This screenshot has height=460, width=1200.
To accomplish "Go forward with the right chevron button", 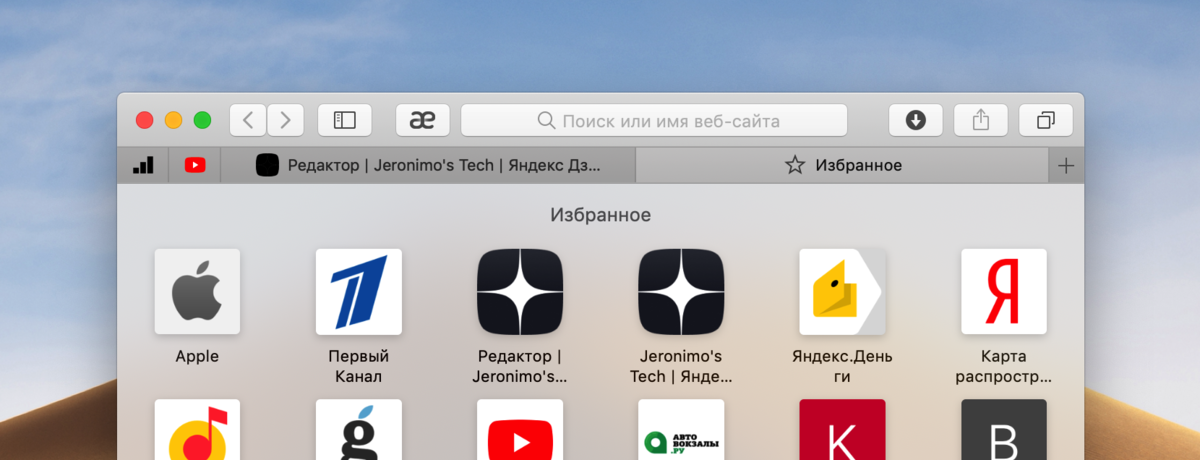I will click(286, 120).
